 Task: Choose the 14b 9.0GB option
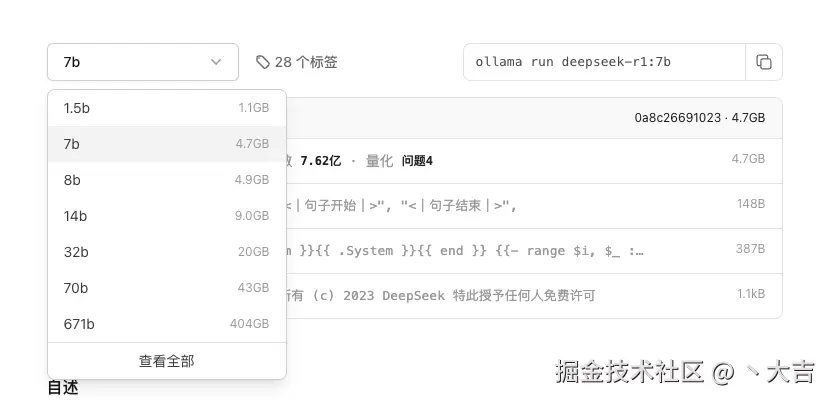(x=167, y=216)
